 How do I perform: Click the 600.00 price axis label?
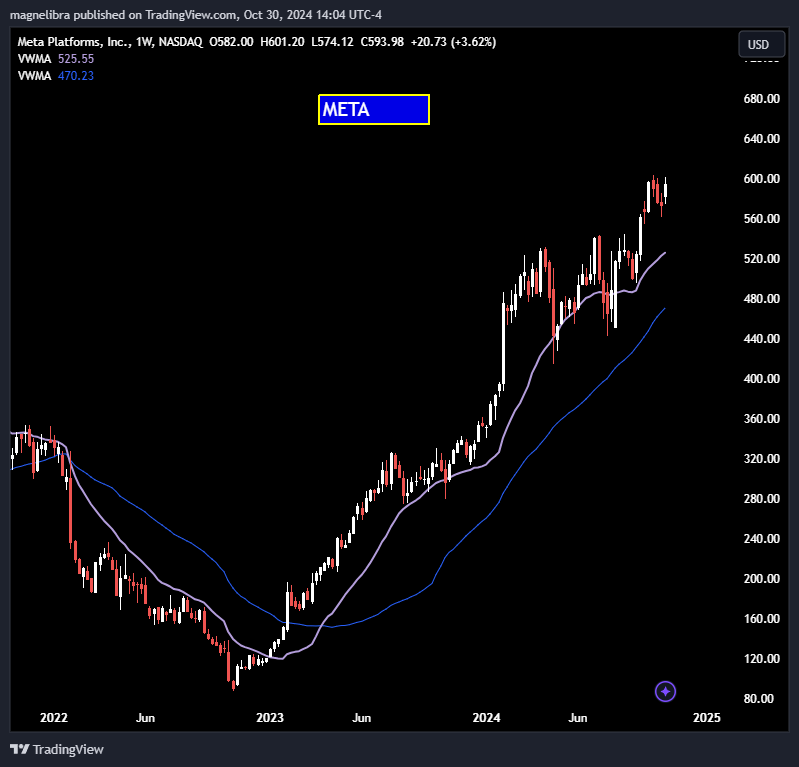click(x=761, y=178)
